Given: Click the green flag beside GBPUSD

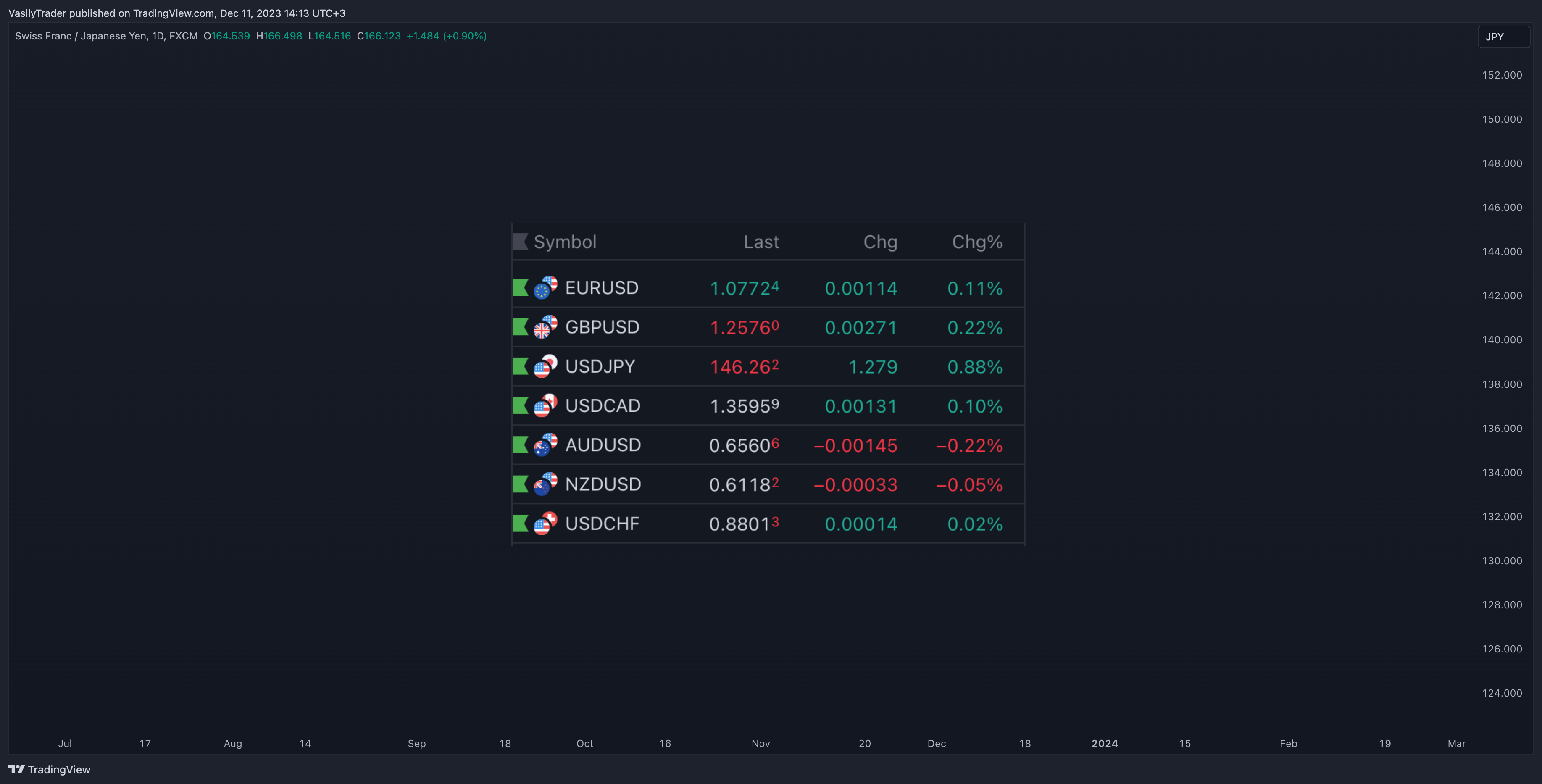Looking at the screenshot, I should coord(520,327).
